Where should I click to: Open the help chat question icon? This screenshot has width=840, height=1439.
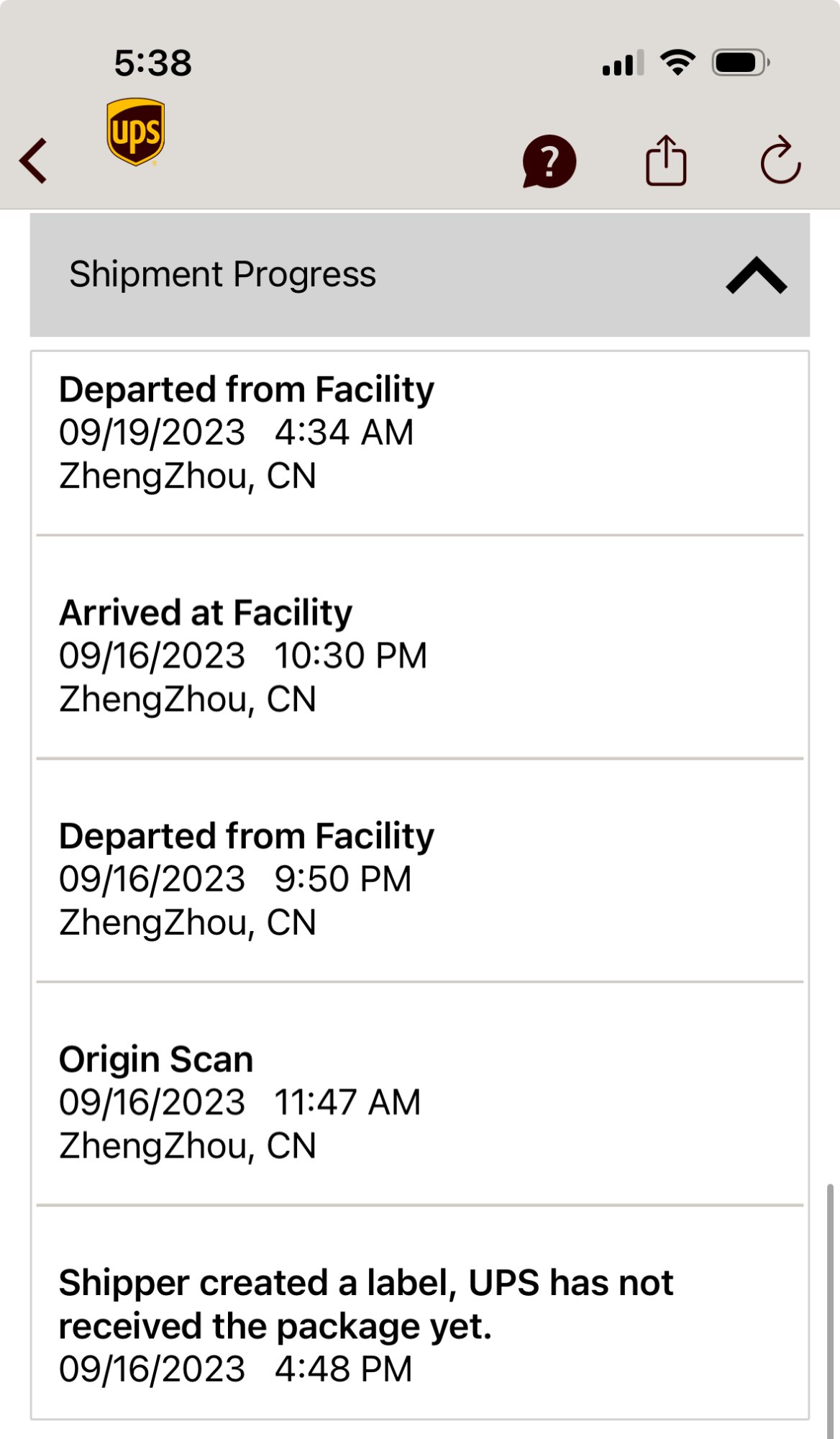(x=549, y=161)
